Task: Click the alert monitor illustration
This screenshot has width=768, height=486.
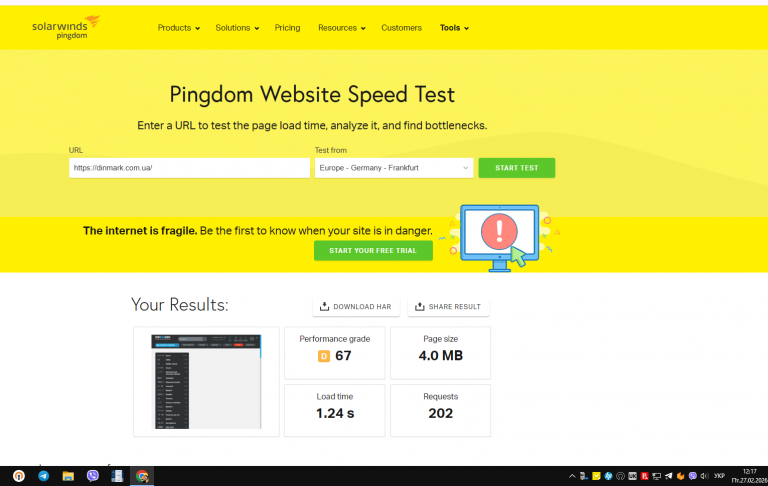Action: (500, 238)
